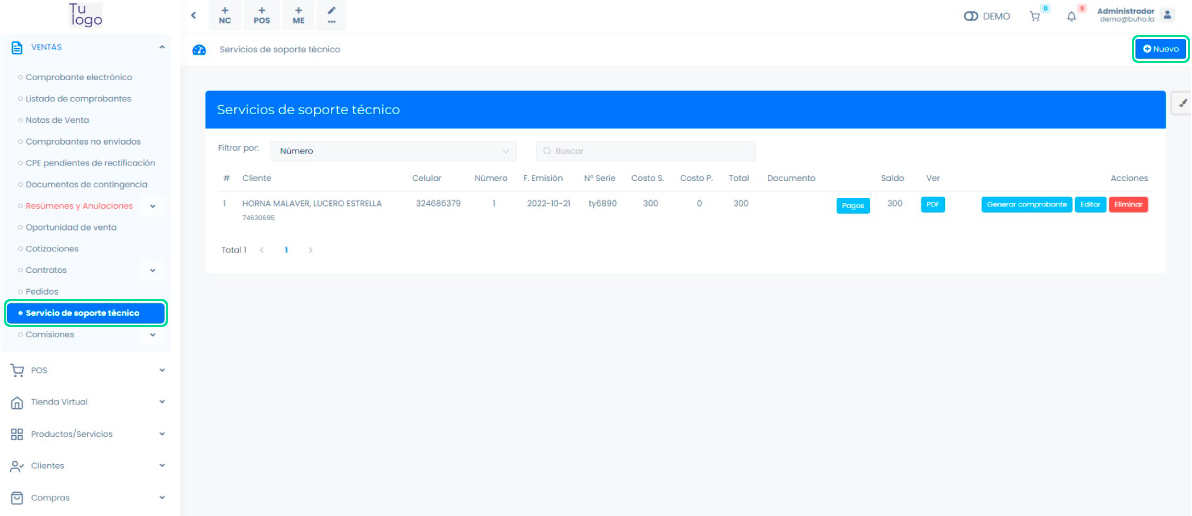This screenshot has width=1192, height=516.
Task: Click the pencil edit shortcut in top bar
Action: [x=331, y=15]
